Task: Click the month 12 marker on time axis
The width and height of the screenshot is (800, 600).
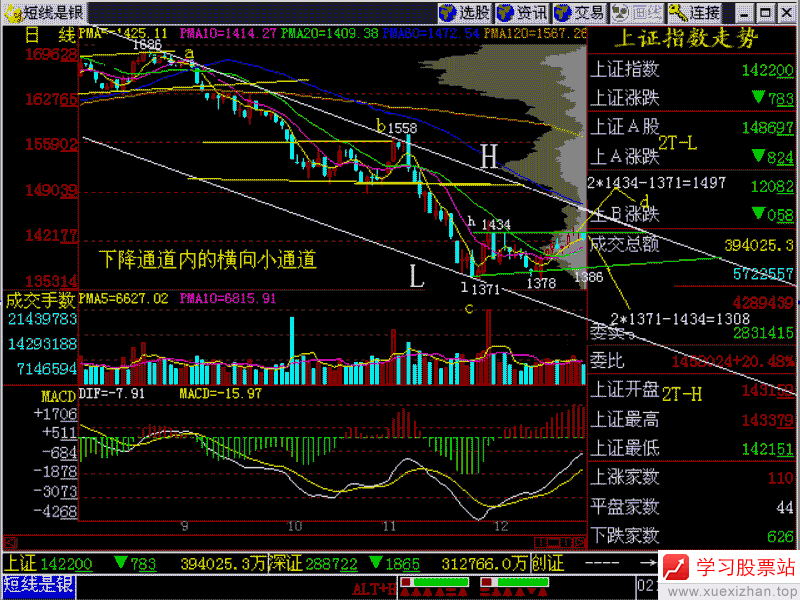Action: (x=502, y=526)
